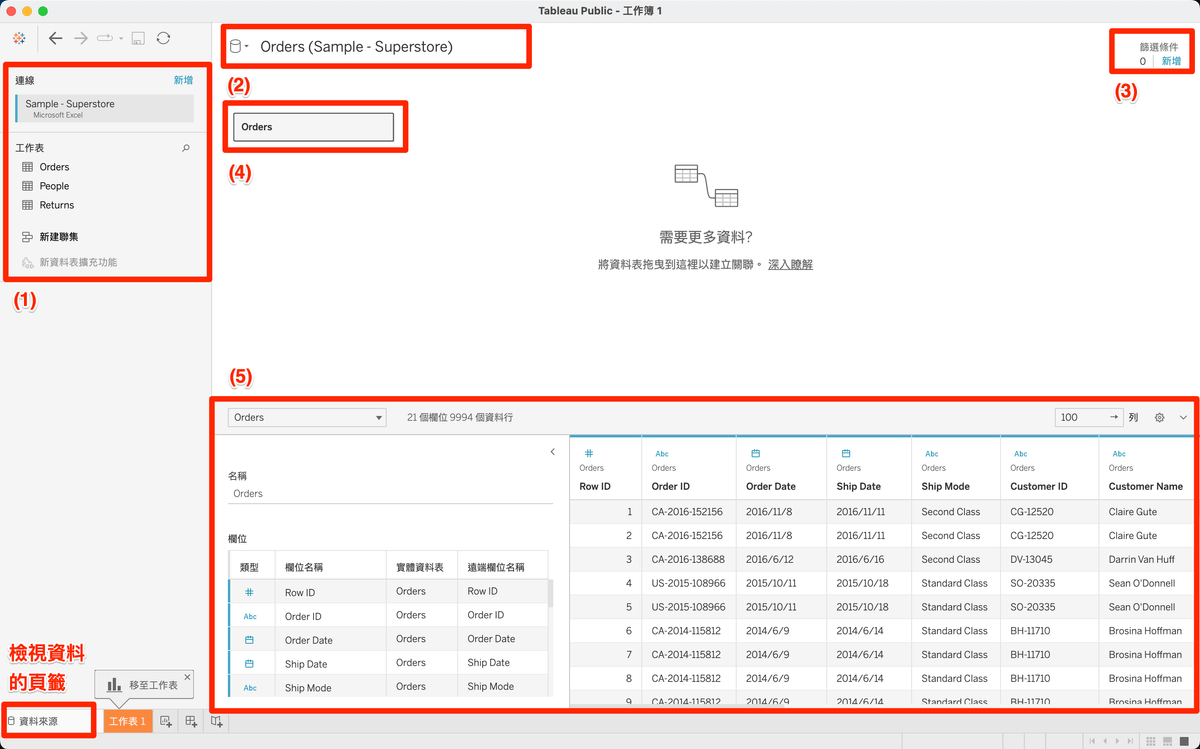This screenshot has height=749, width=1200.
Task: Add a new dashboard
Action: pyautogui.click(x=191, y=721)
